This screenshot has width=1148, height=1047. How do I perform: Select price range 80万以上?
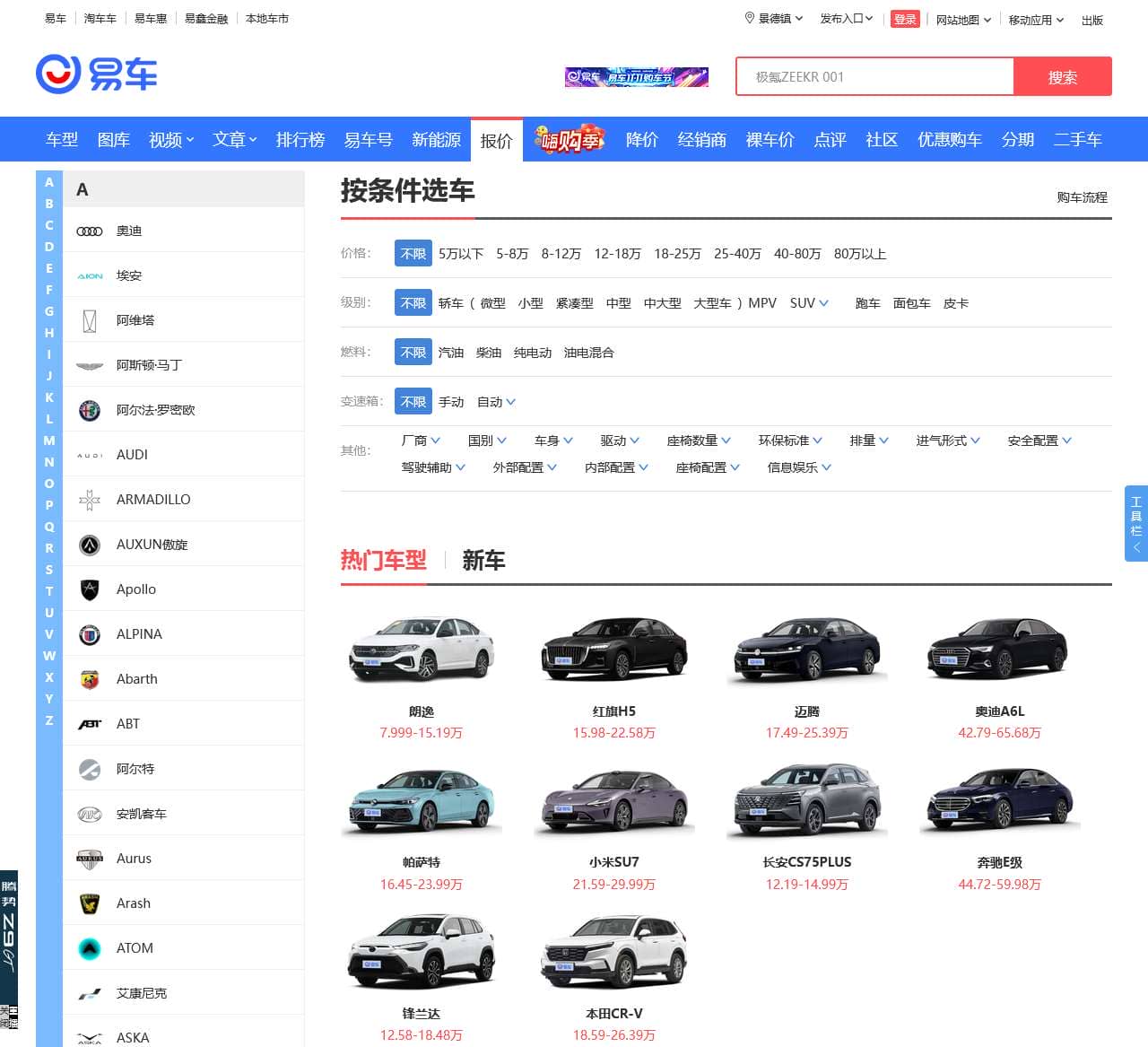[x=860, y=254]
